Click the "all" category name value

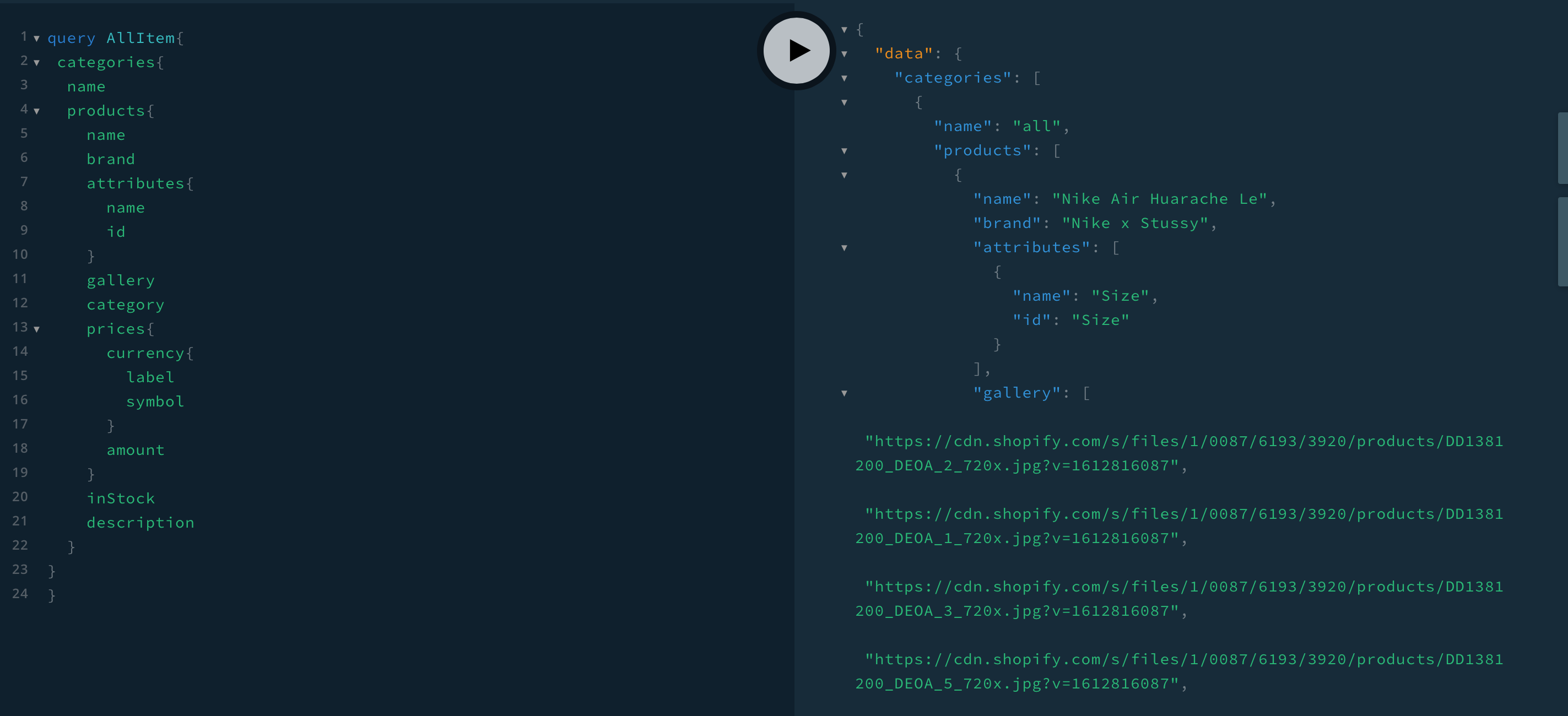1036,126
